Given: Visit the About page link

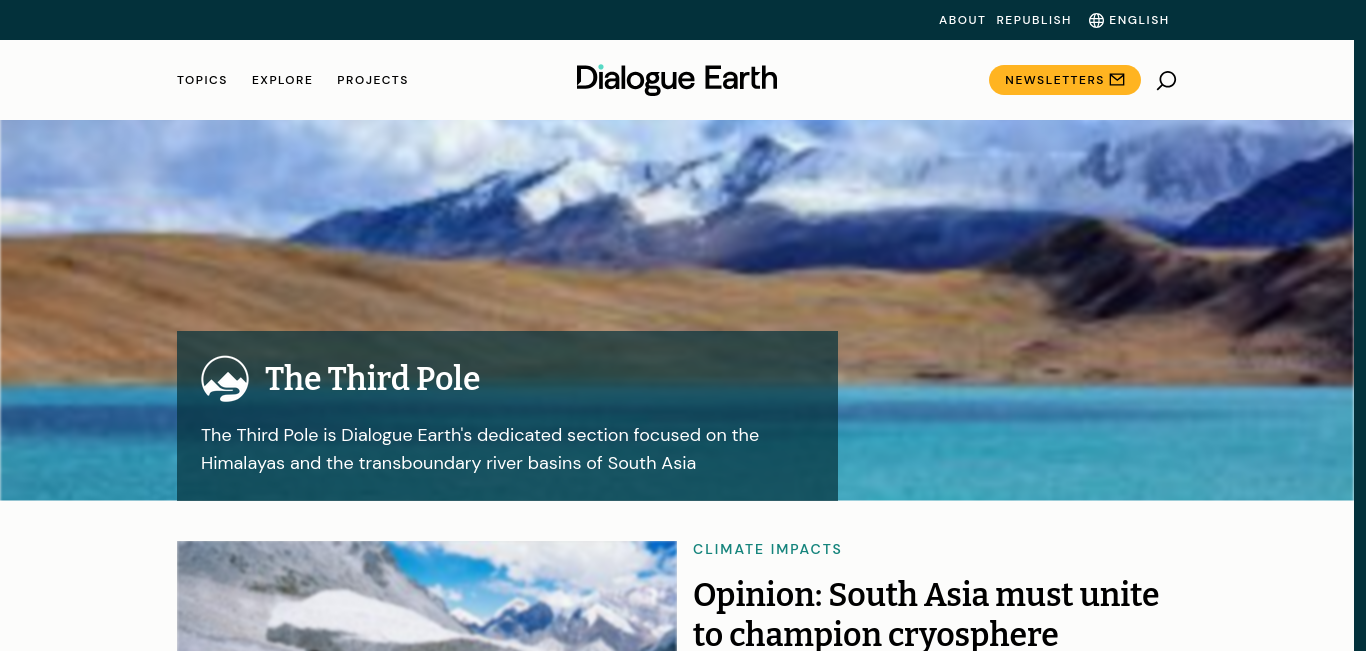Looking at the screenshot, I should (x=962, y=20).
